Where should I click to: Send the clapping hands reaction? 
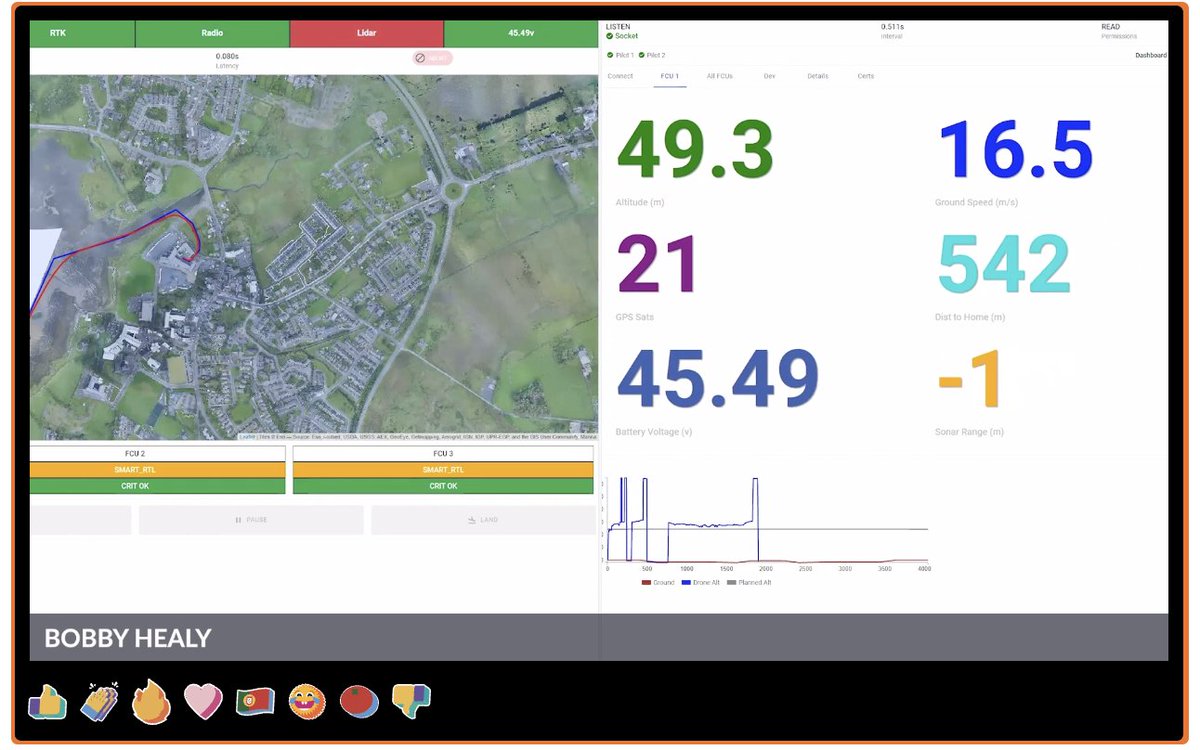click(99, 702)
